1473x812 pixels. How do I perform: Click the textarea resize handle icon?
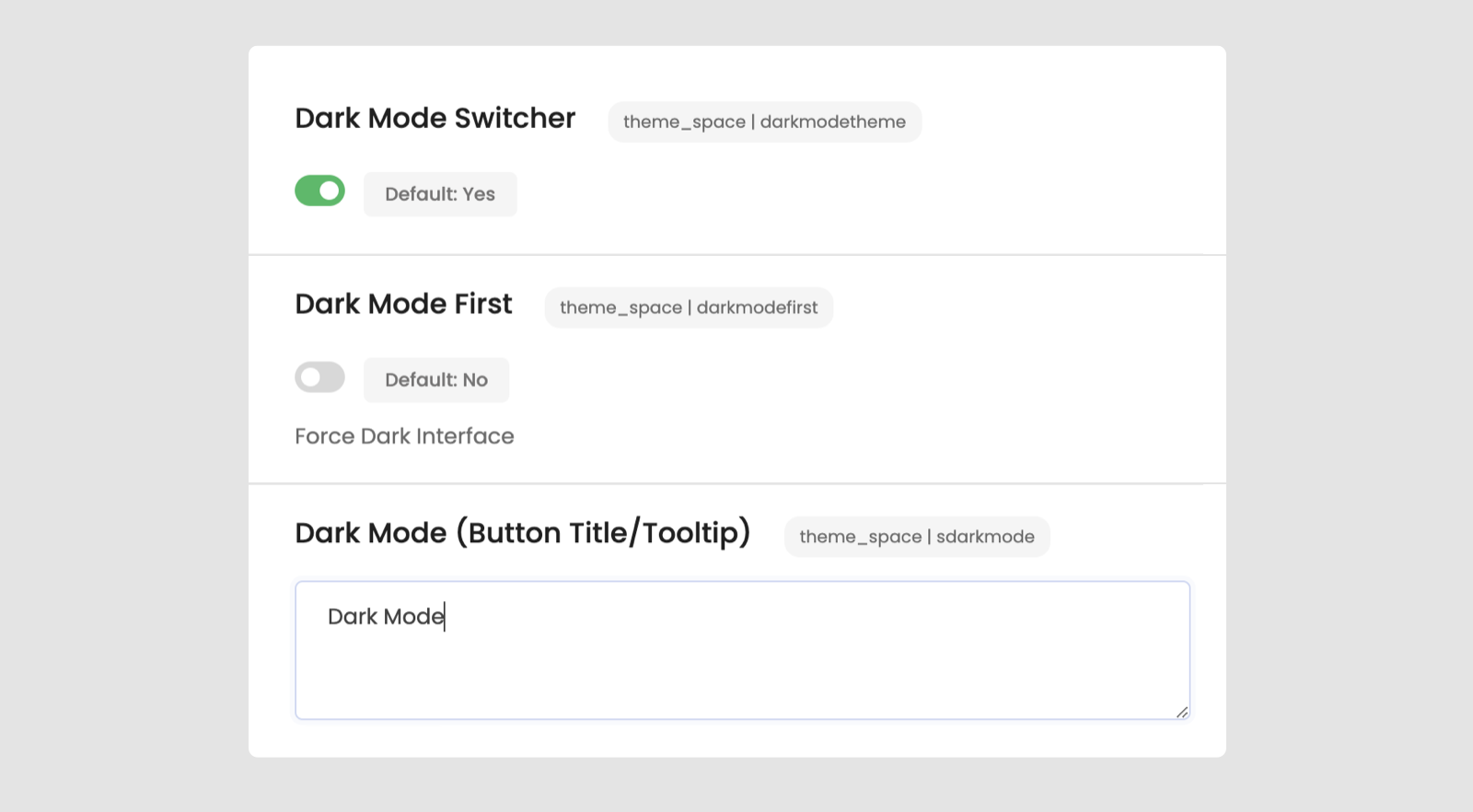1182,712
